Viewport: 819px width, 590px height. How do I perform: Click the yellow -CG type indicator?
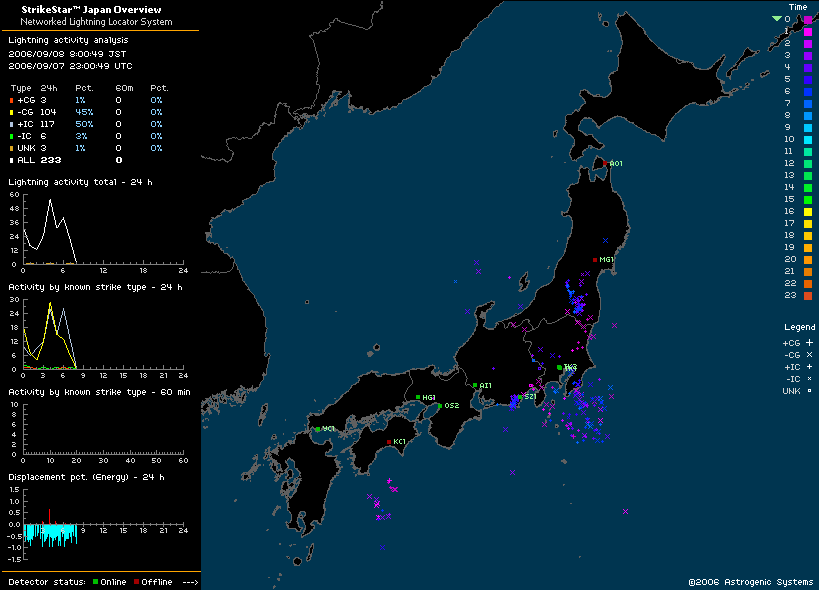[x=12, y=112]
